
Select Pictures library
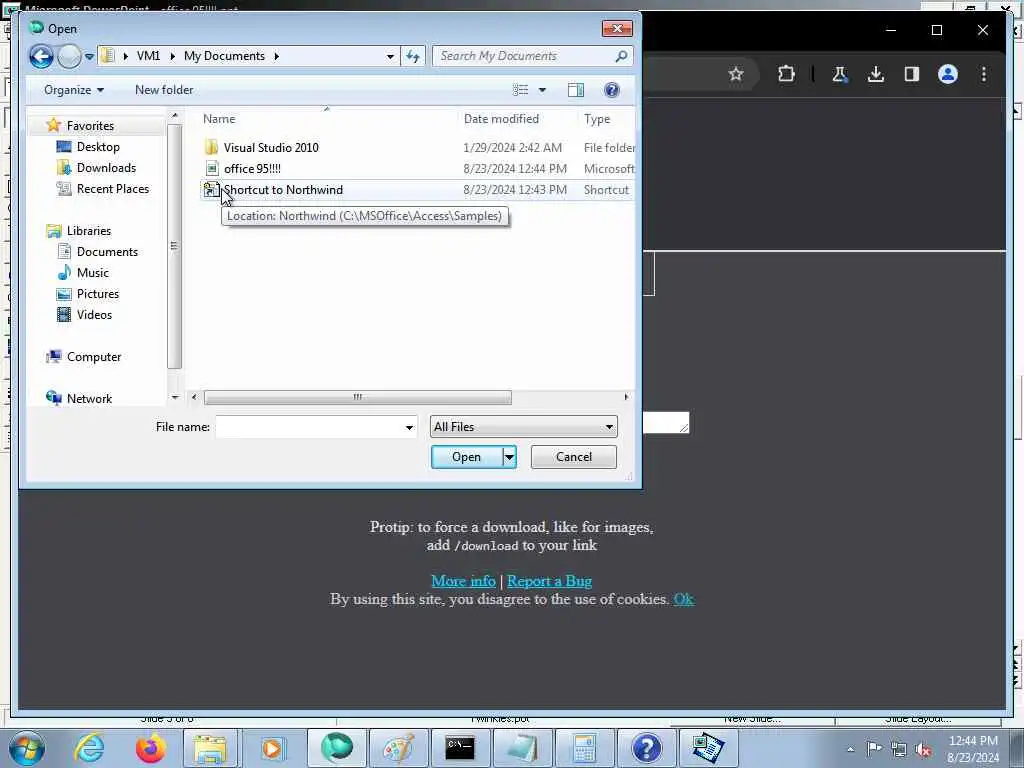click(x=97, y=294)
